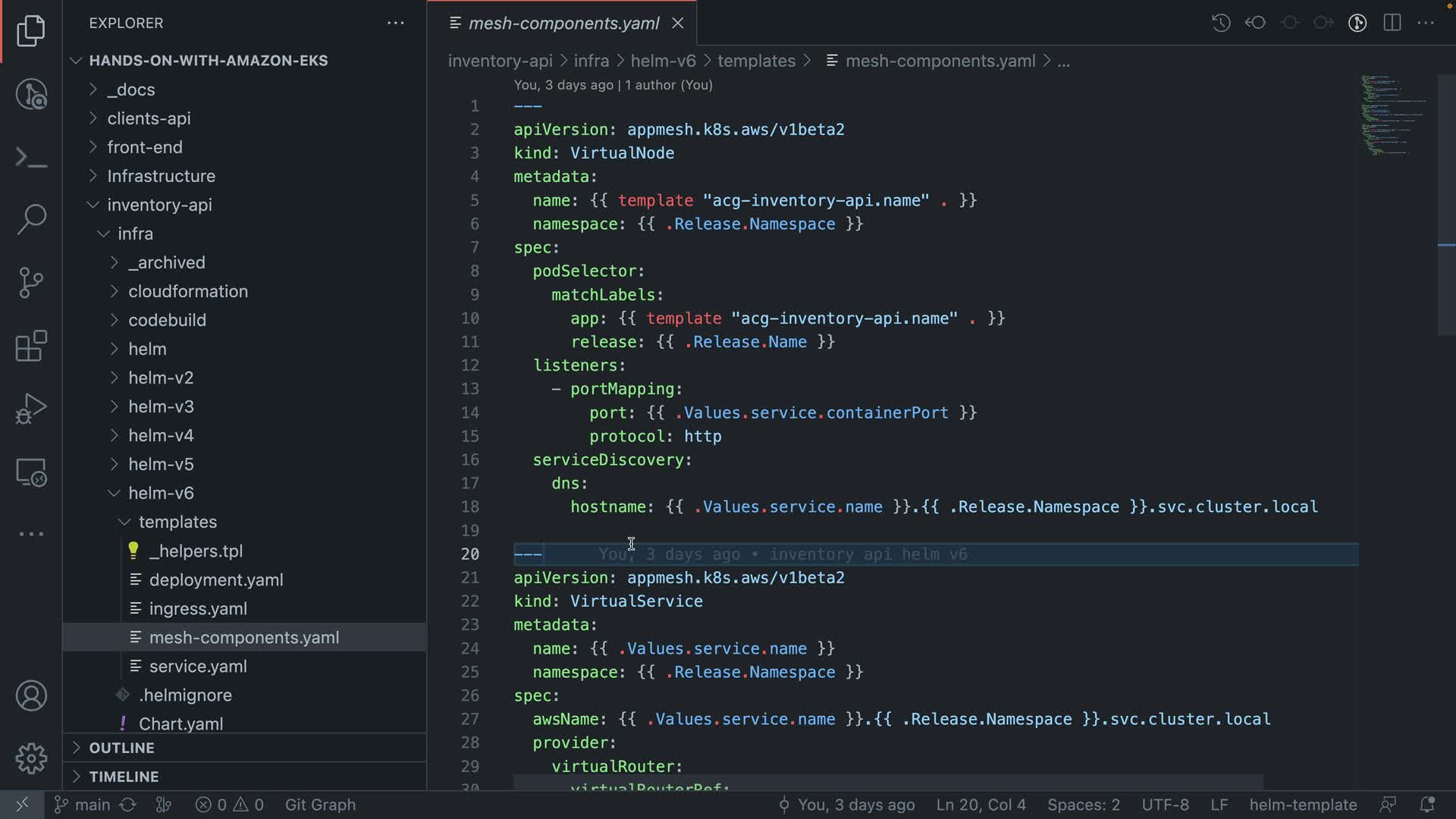Expand the TIMELINE section
The height and width of the screenshot is (819, 1456).
point(124,777)
